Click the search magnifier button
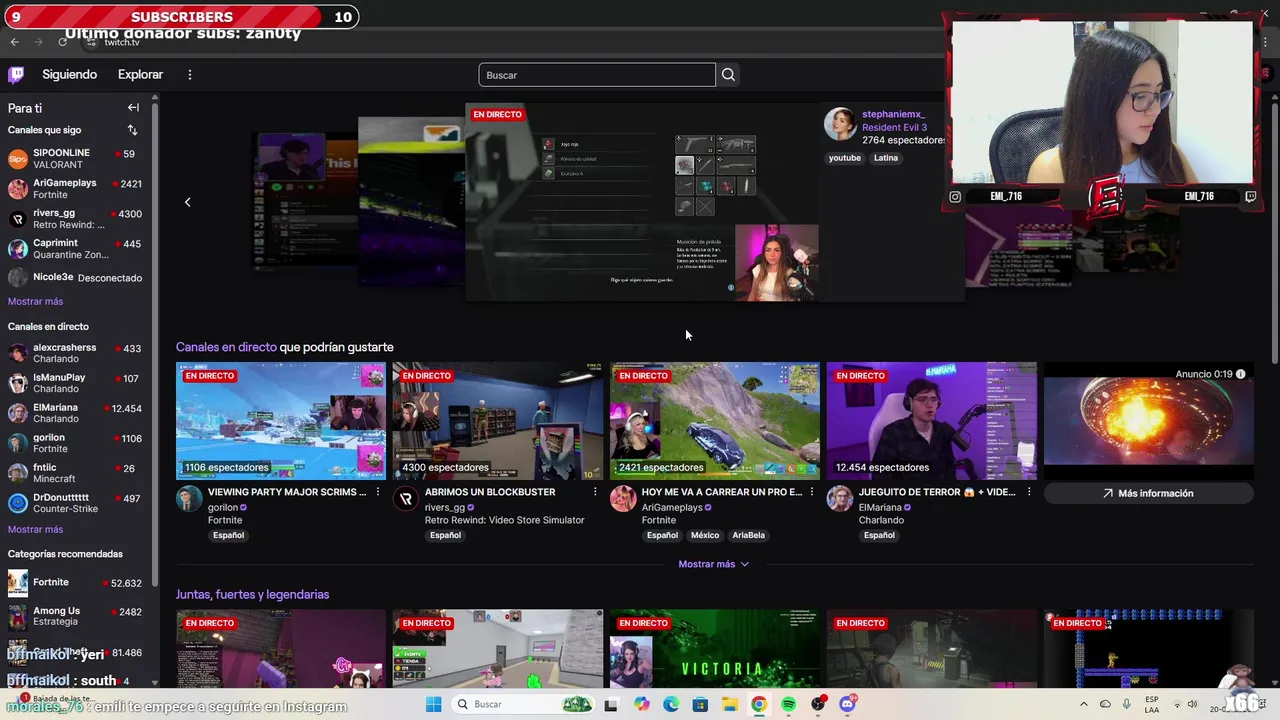 [728, 75]
